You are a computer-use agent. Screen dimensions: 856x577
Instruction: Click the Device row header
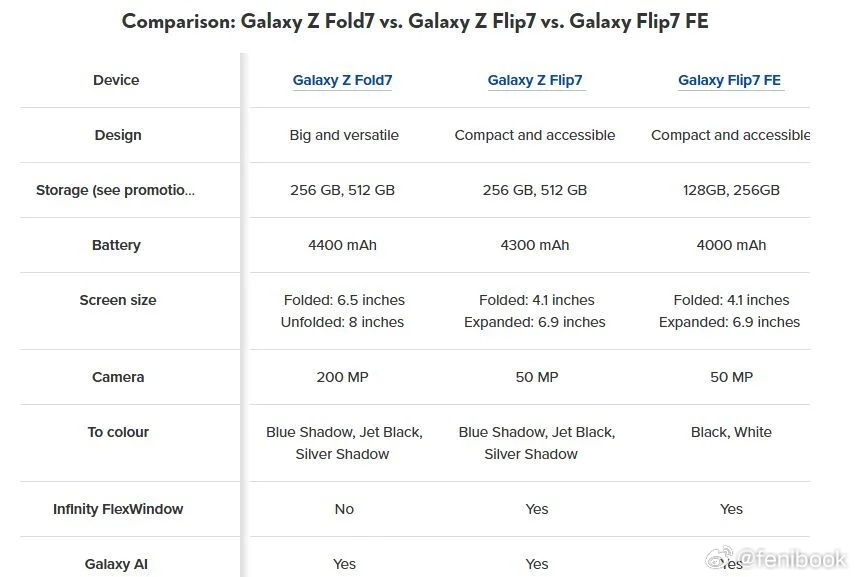(x=116, y=80)
